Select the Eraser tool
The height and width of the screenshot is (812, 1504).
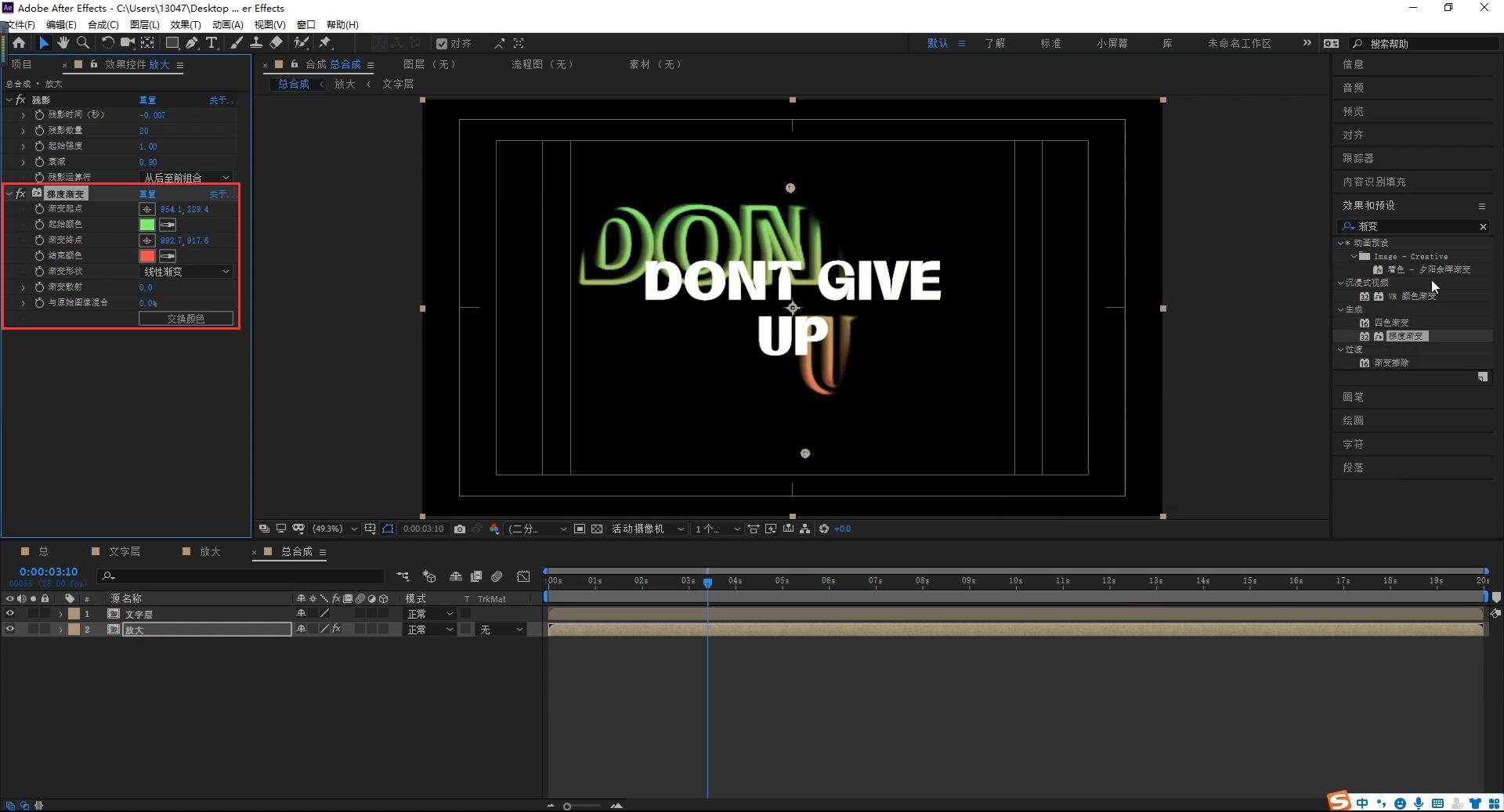[x=276, y=43]
